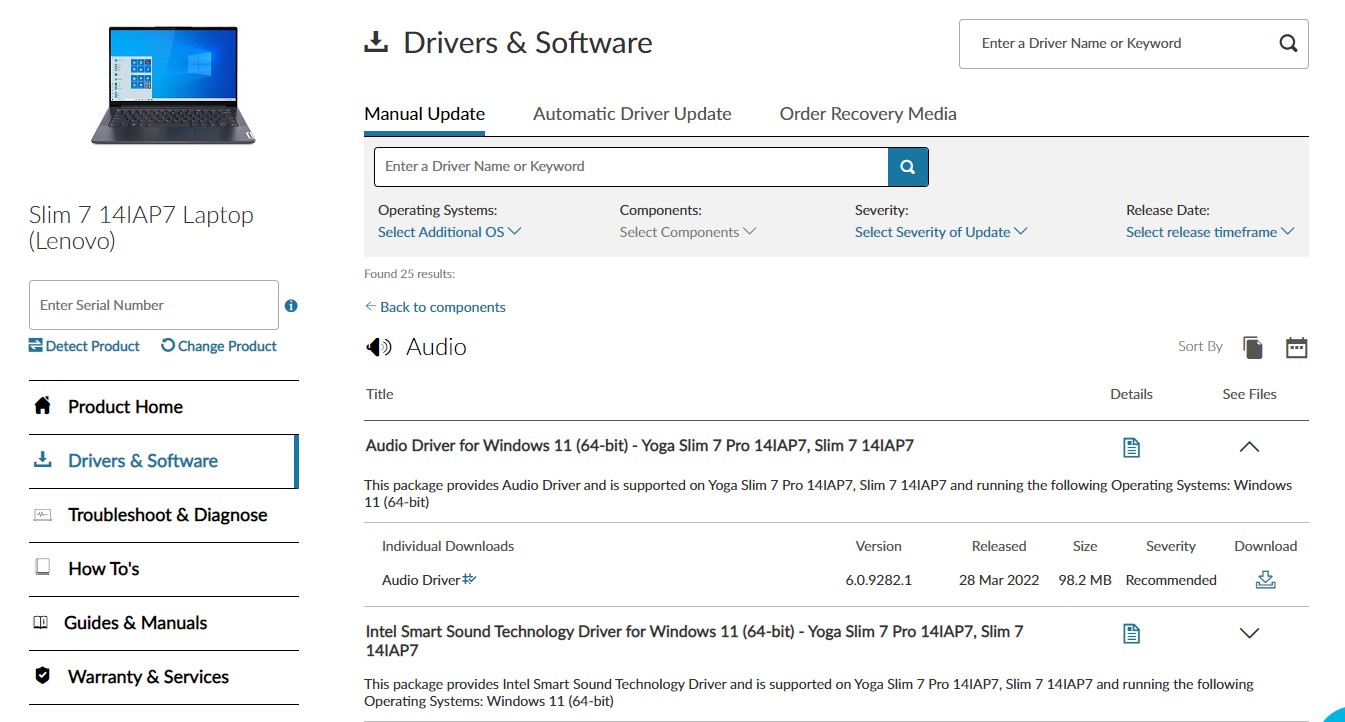
Task: Expand Intel Smart Sound Technology Driver files
Action: (x=1249, y=633)
